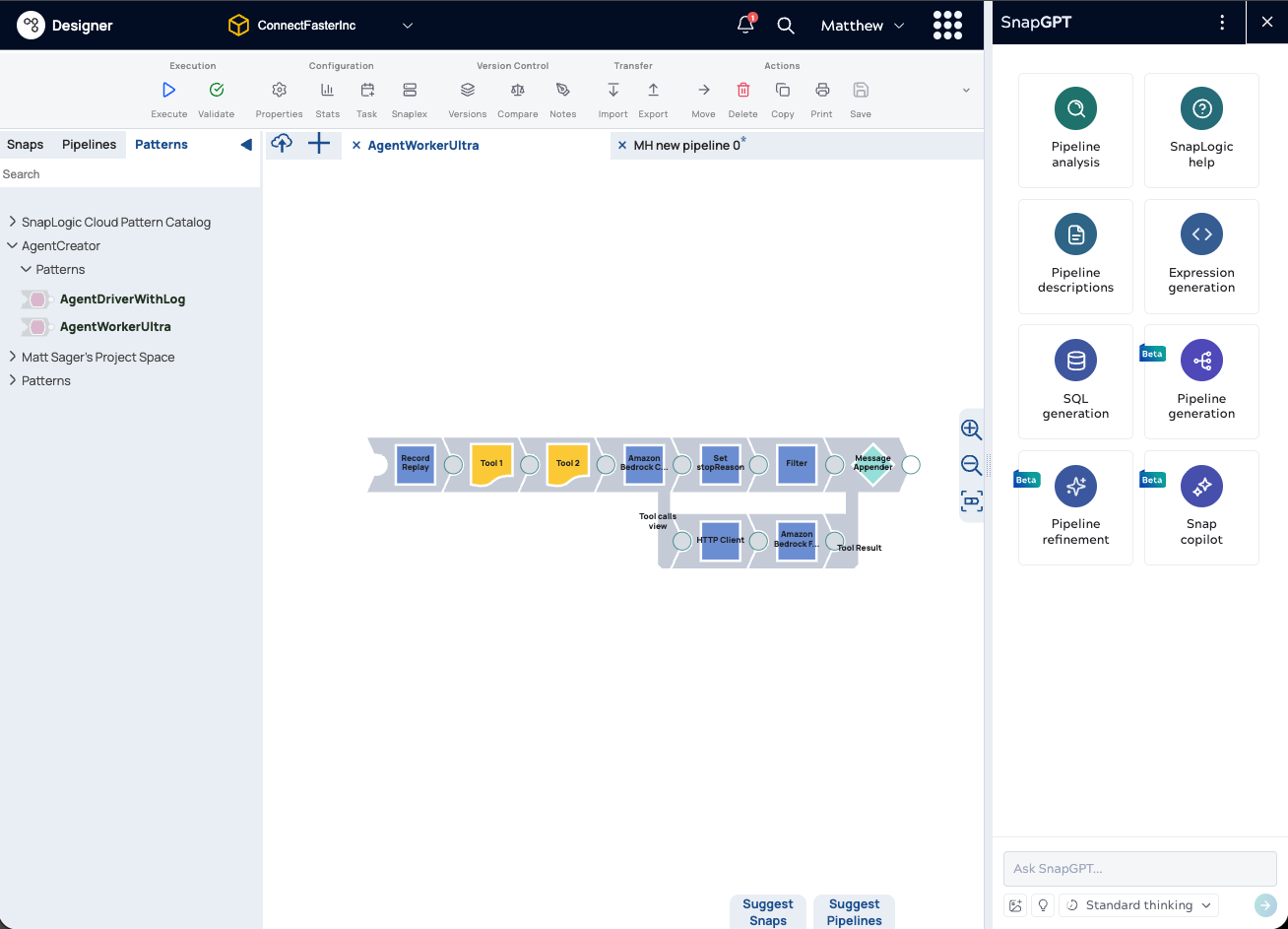Switch to the Patterns tab
The width and height of the screenshot is (1288, 929).
(x=161, y=144)
